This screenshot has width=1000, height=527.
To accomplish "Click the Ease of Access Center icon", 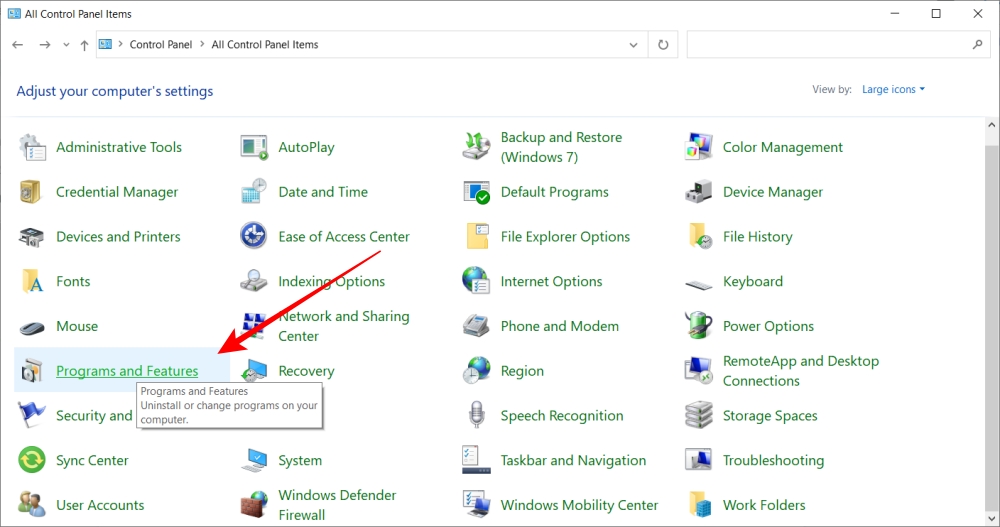I will coord(254,235).
